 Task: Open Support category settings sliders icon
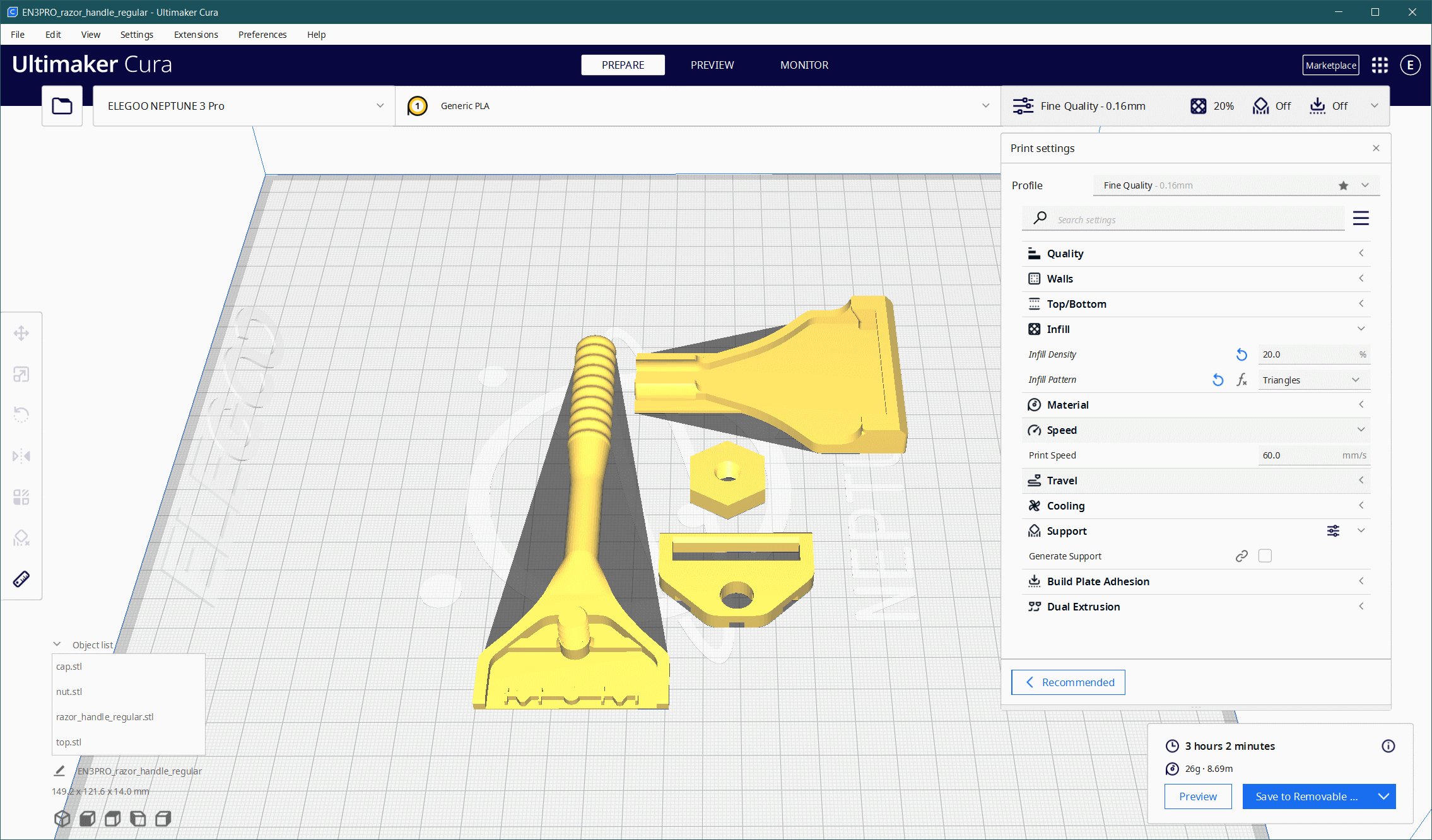[x=1333, y=531]
